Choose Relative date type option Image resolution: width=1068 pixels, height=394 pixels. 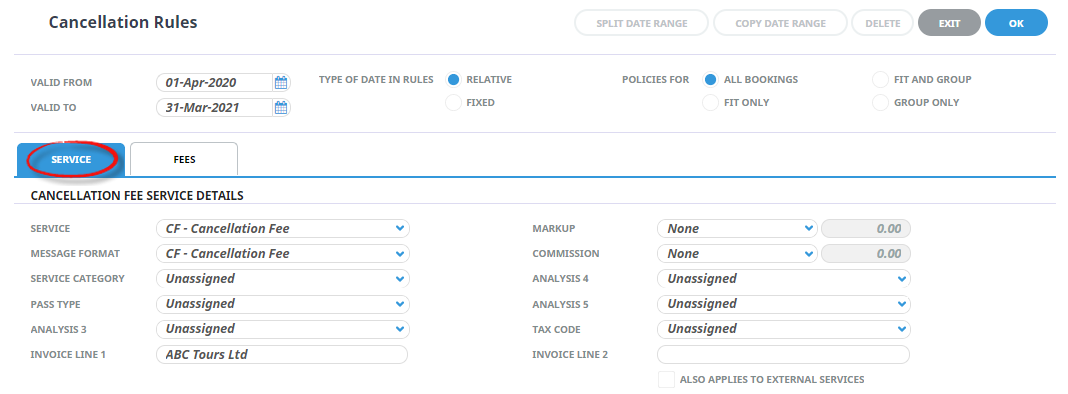[x=453, y=80]
